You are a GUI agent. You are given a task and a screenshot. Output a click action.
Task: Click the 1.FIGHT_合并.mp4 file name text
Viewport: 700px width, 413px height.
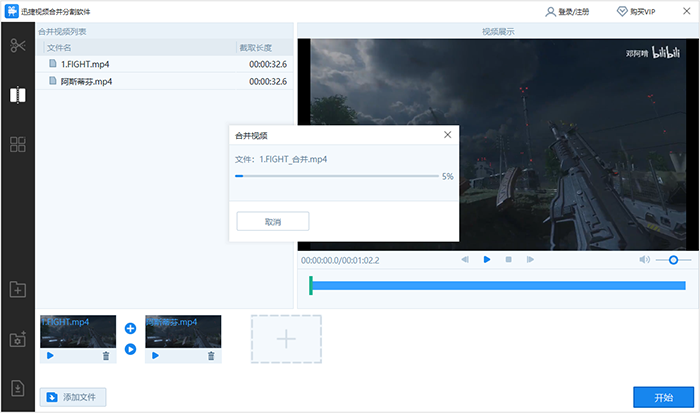pyautogui.click(x=293, y=159)
